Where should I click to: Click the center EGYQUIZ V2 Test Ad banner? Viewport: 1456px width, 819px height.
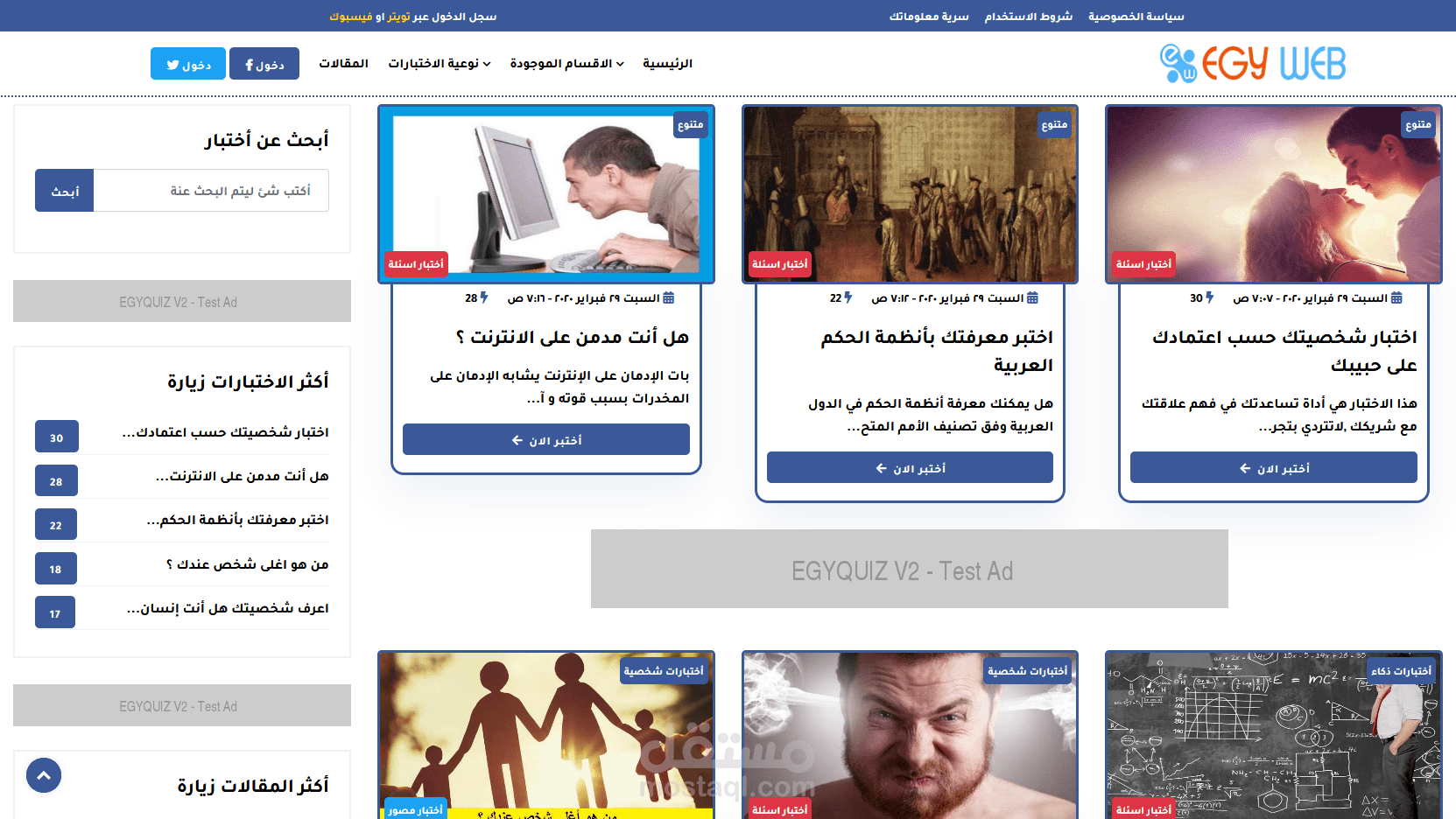click(910, 569)
